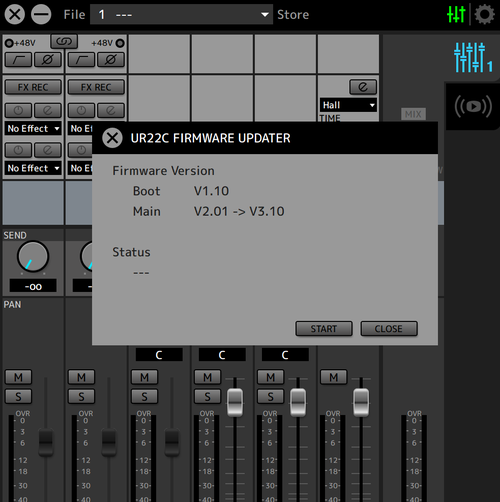Enable FX REC on channel 1
The height and width of the screenshot is (502, 500).
(33, 87)
